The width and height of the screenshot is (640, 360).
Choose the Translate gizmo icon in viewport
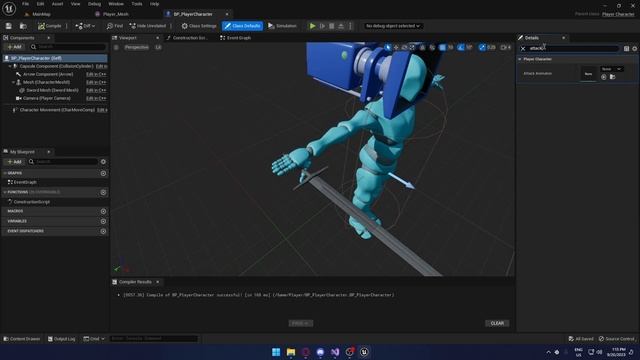396,47
